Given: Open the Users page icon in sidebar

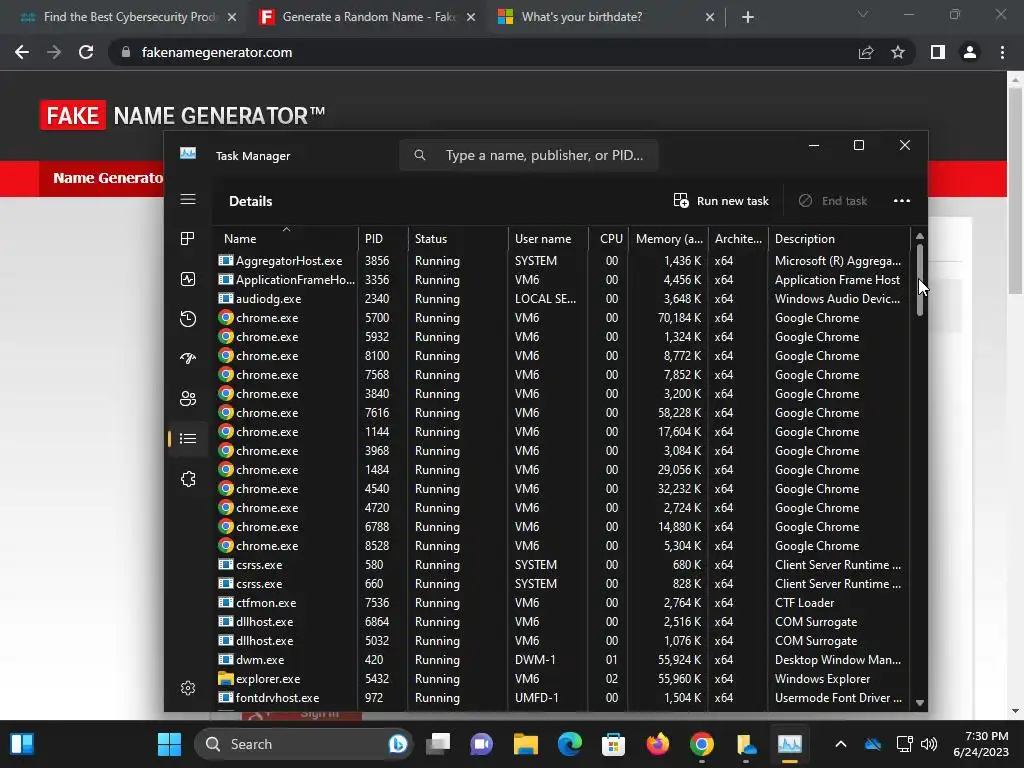Looking at the screenshot, I should (x=188, y=398).
